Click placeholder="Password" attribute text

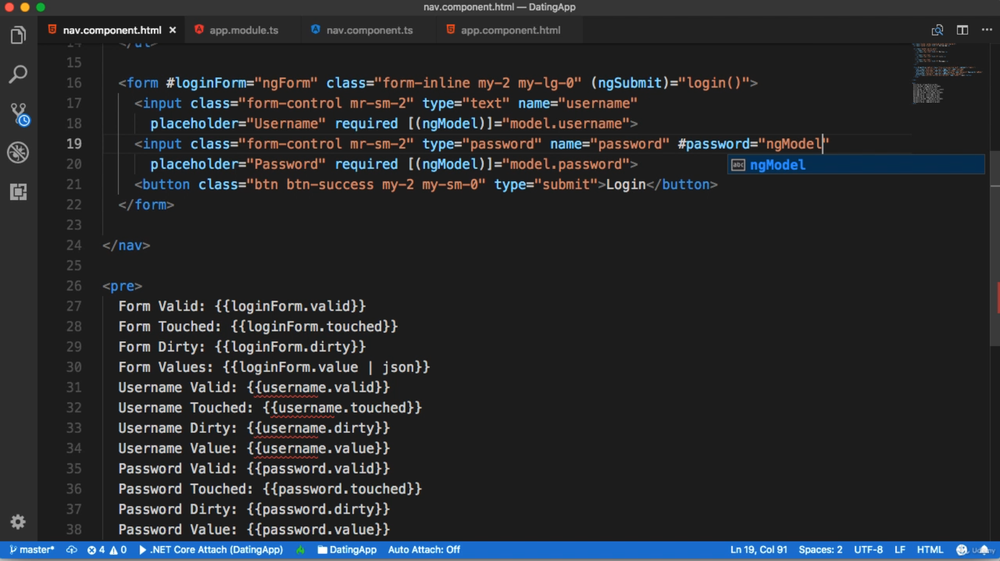238,164
